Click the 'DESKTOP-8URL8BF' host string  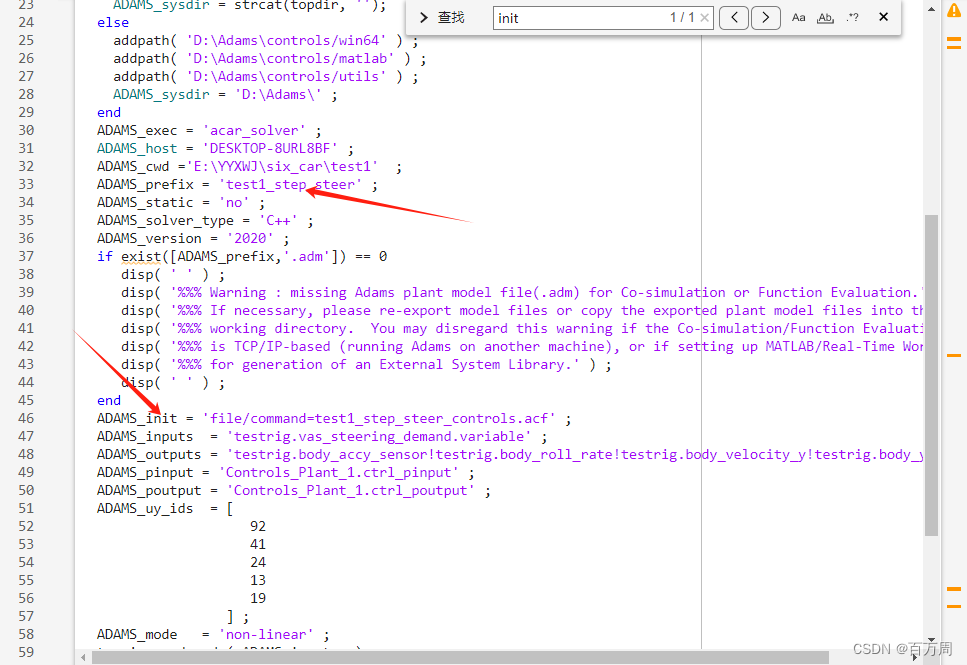tap(270, 149)
